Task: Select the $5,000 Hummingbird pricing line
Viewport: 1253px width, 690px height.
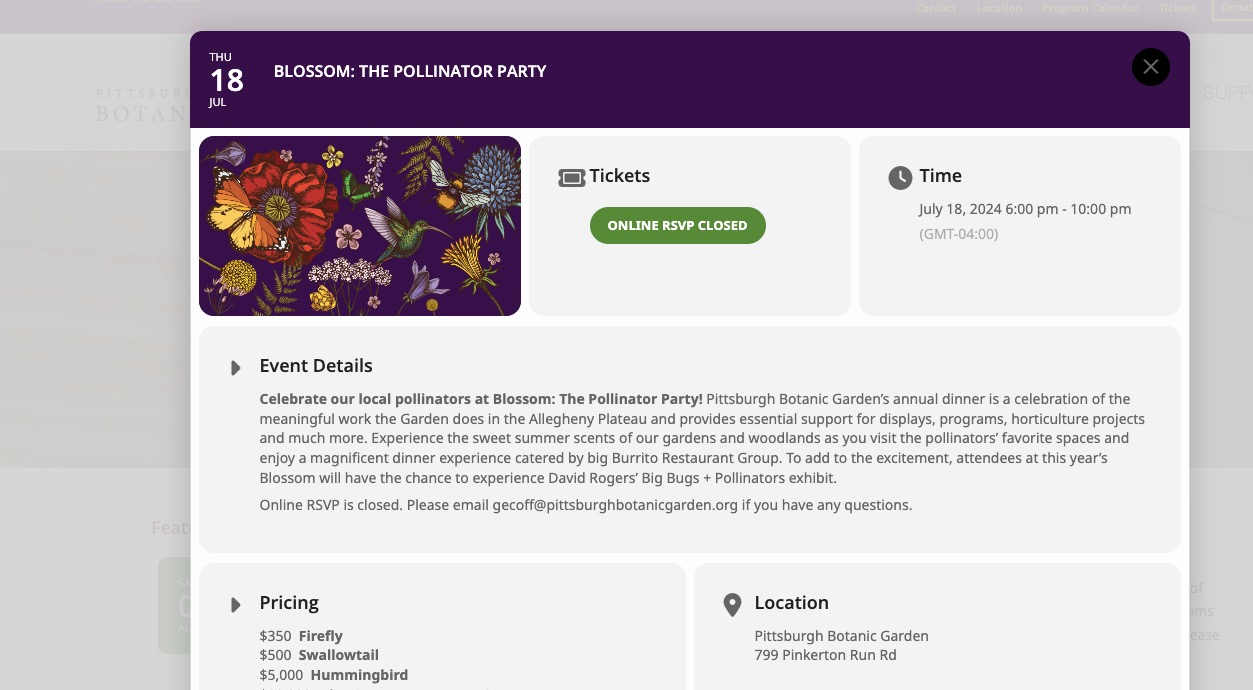Action: (x=334, y=675)
